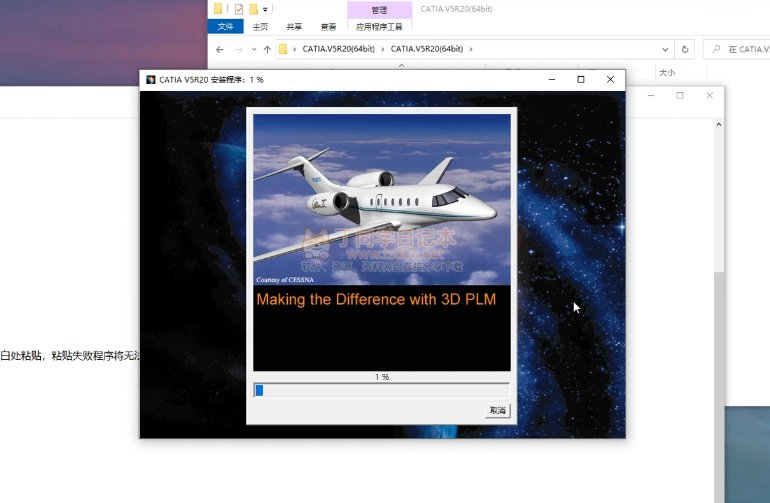Screen dimensions: 770x503
Task: Open the 应用程序工具 ribbon tab
Action: [379, 27]
